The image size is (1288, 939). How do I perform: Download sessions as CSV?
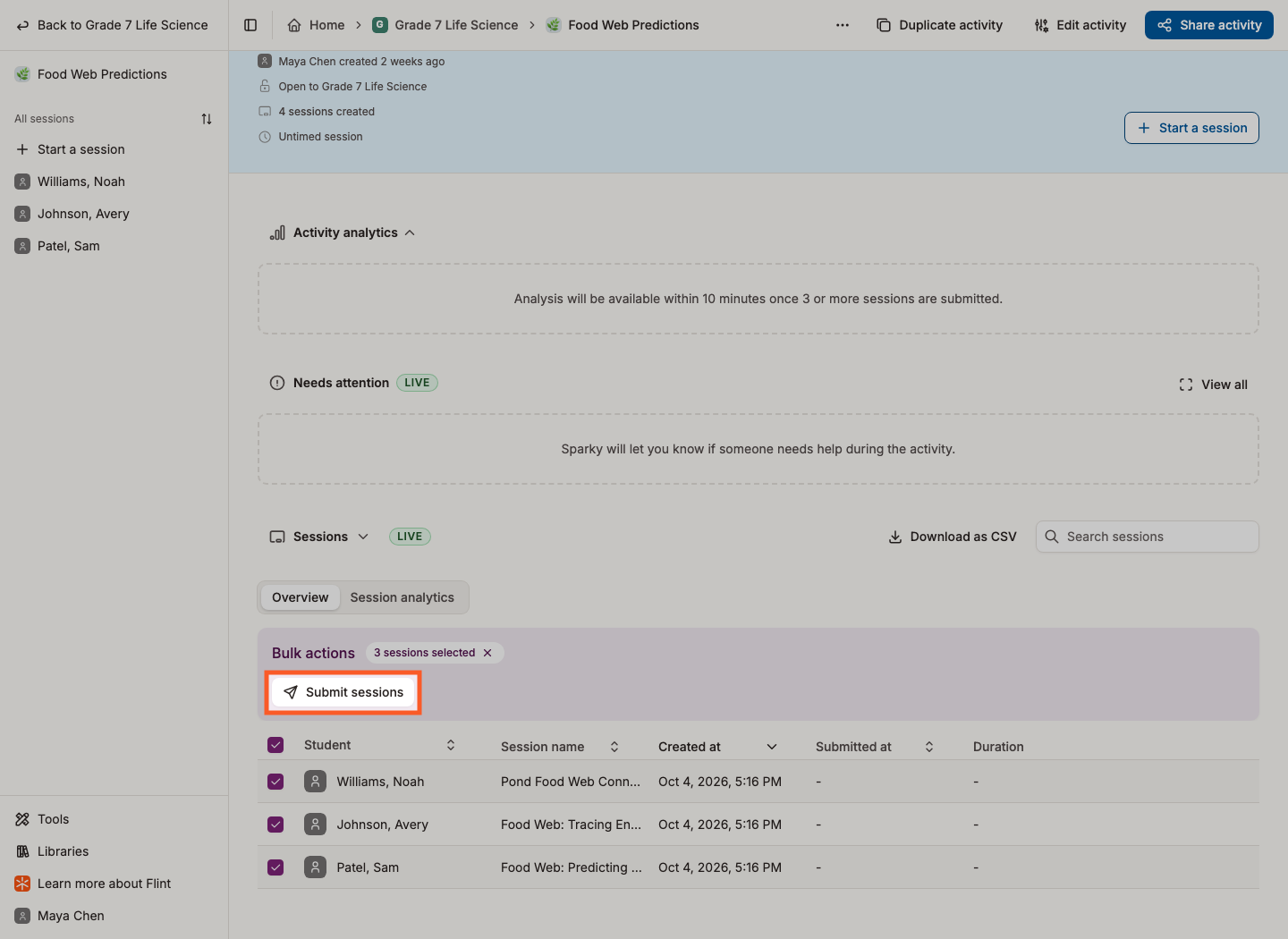(x=953, y=537)
